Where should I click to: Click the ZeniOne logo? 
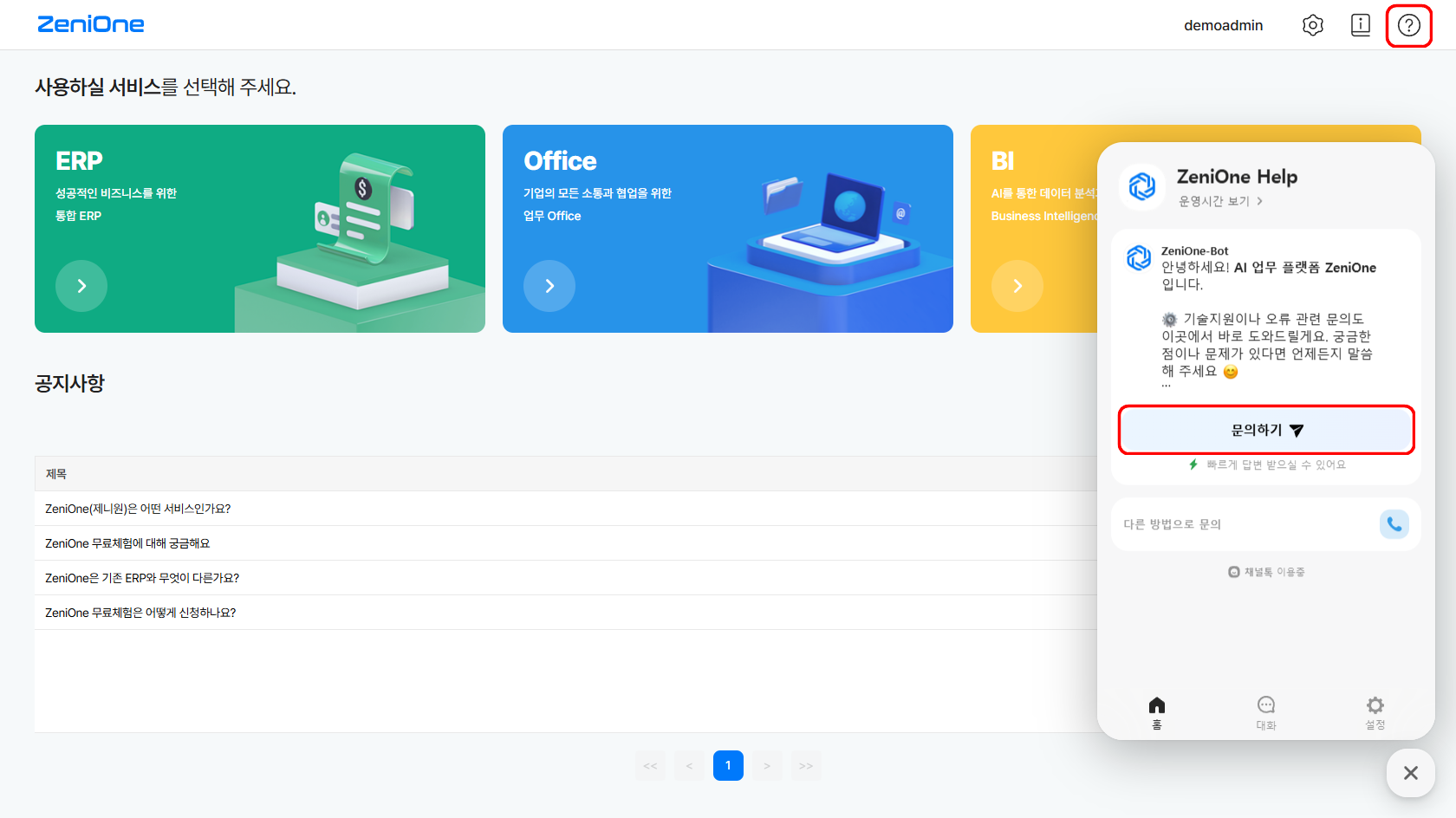[91, 24]
